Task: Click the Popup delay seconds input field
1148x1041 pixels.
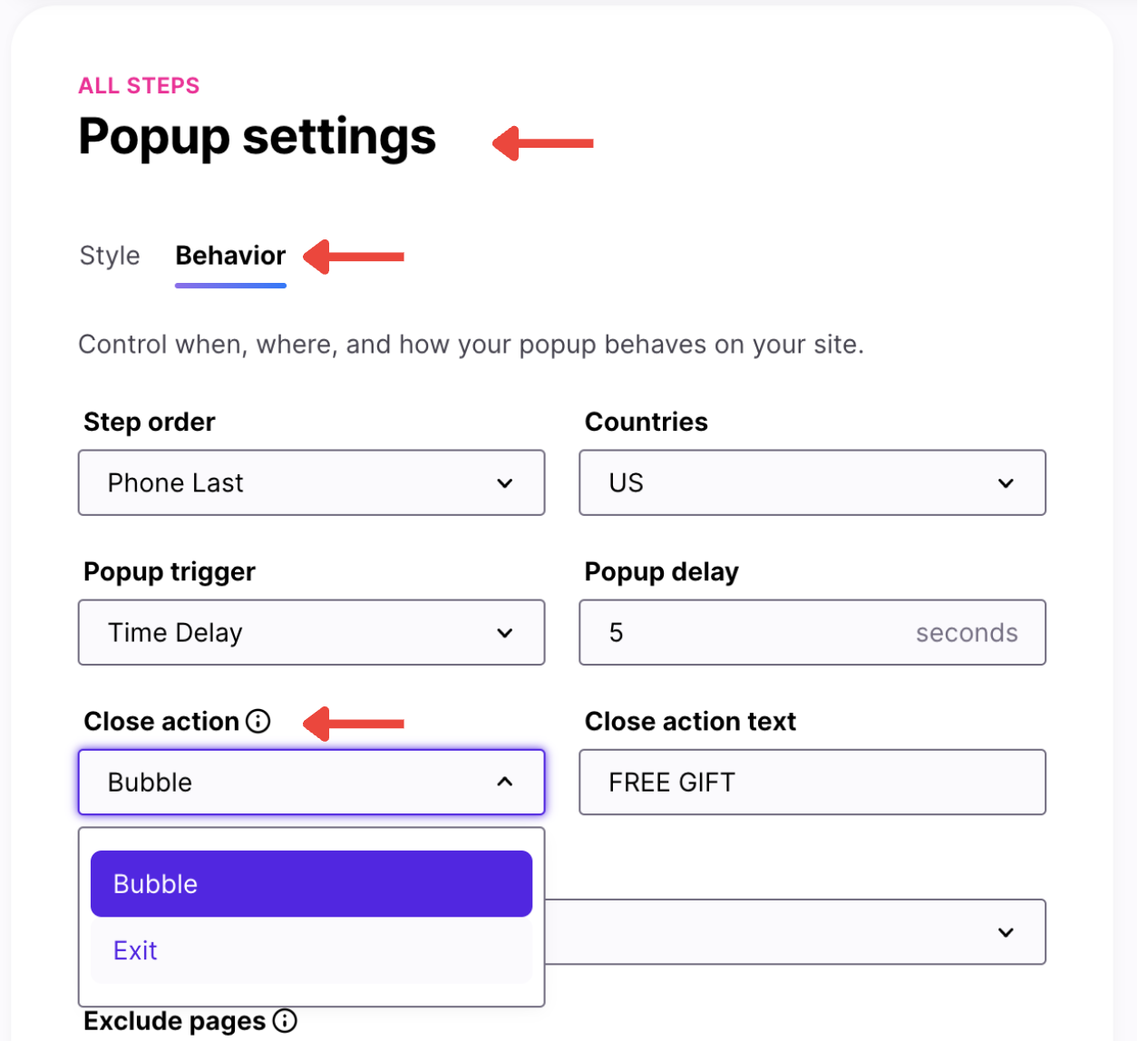Action: [812, 632]
